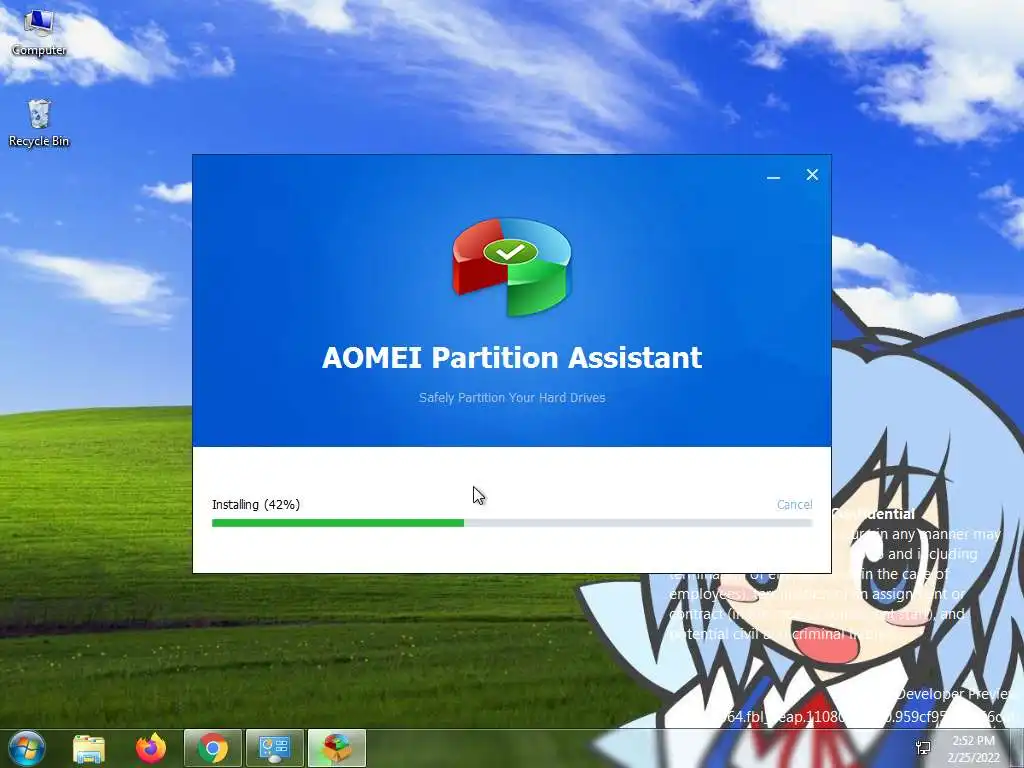This screenshot has width=1024, height=768.
Task: Switch to Google Chrome in the taskbar
Action: 212,748
